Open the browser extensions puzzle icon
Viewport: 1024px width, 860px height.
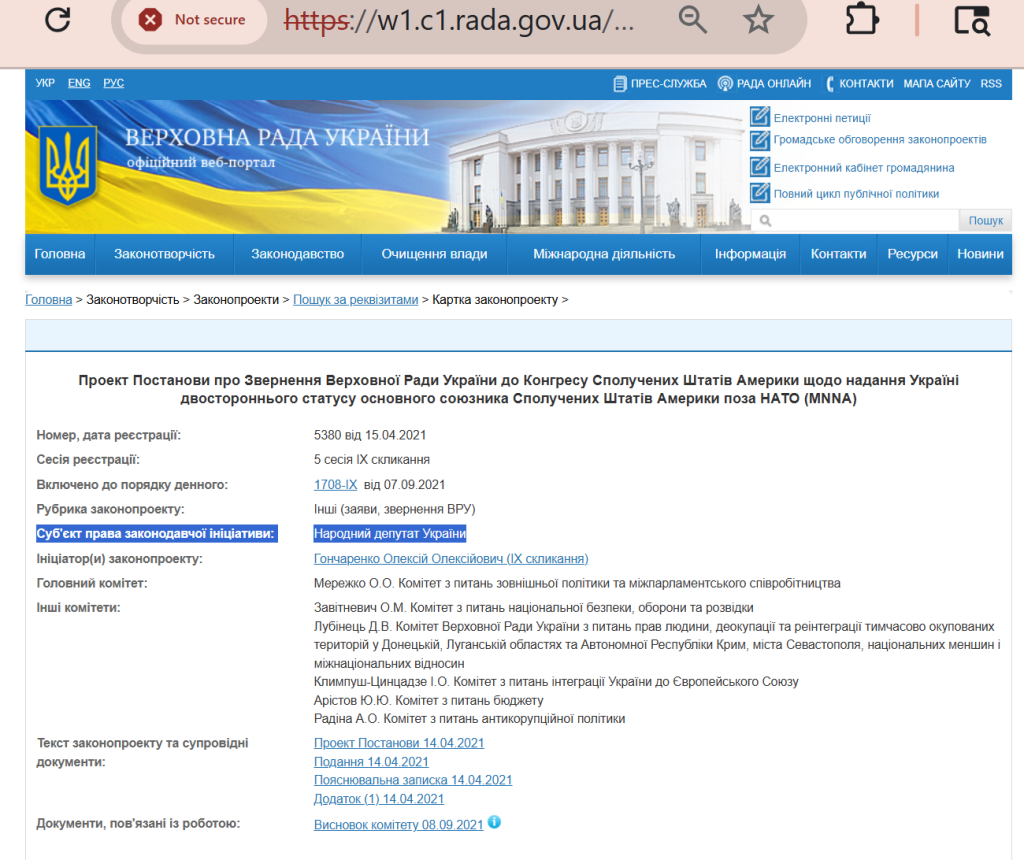862,20
